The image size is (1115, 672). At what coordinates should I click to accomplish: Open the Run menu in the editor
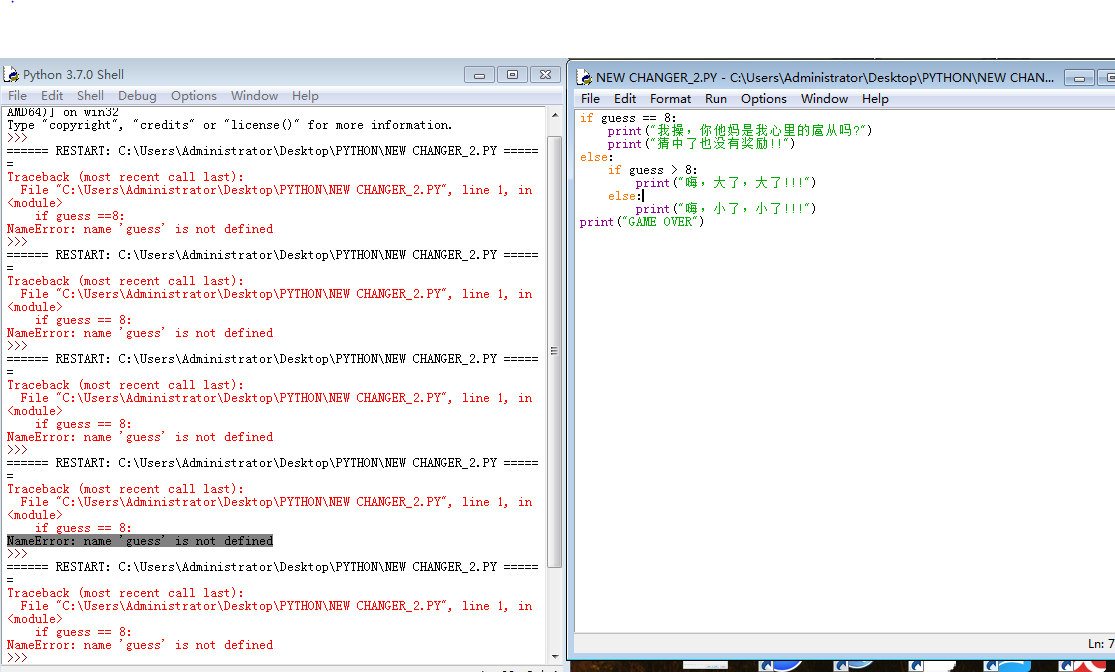[715, 98]
